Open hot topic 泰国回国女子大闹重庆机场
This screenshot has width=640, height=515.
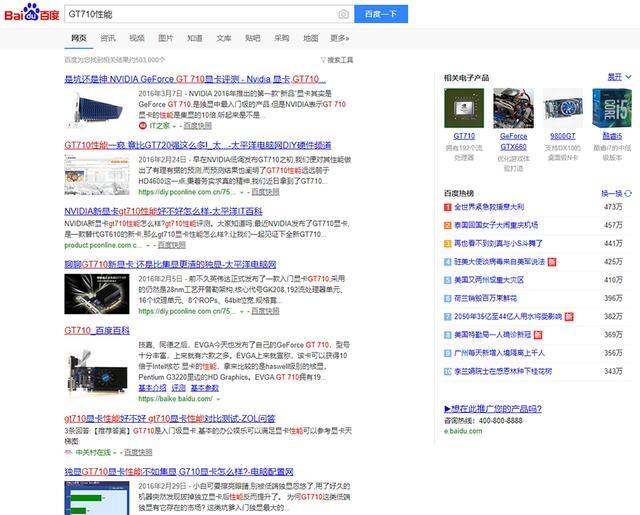click(496, 225)
